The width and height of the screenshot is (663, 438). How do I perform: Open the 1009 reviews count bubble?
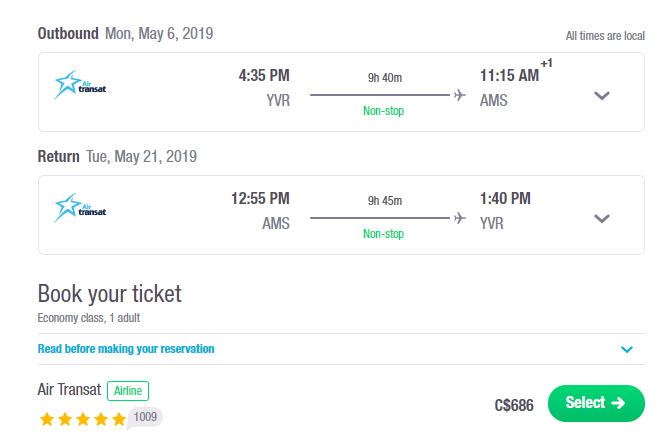pos(145,417)
